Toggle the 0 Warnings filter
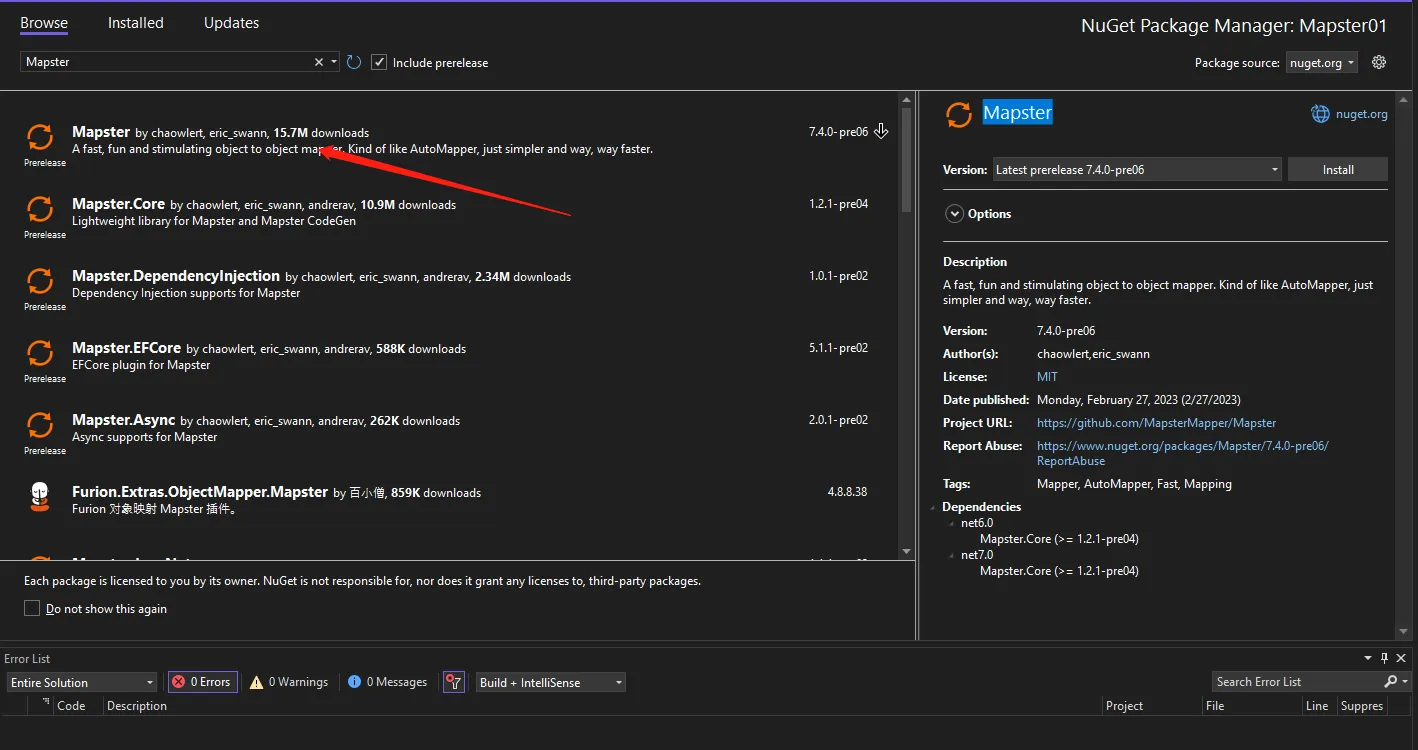The image size is (1418, 750). coord(289,682)
